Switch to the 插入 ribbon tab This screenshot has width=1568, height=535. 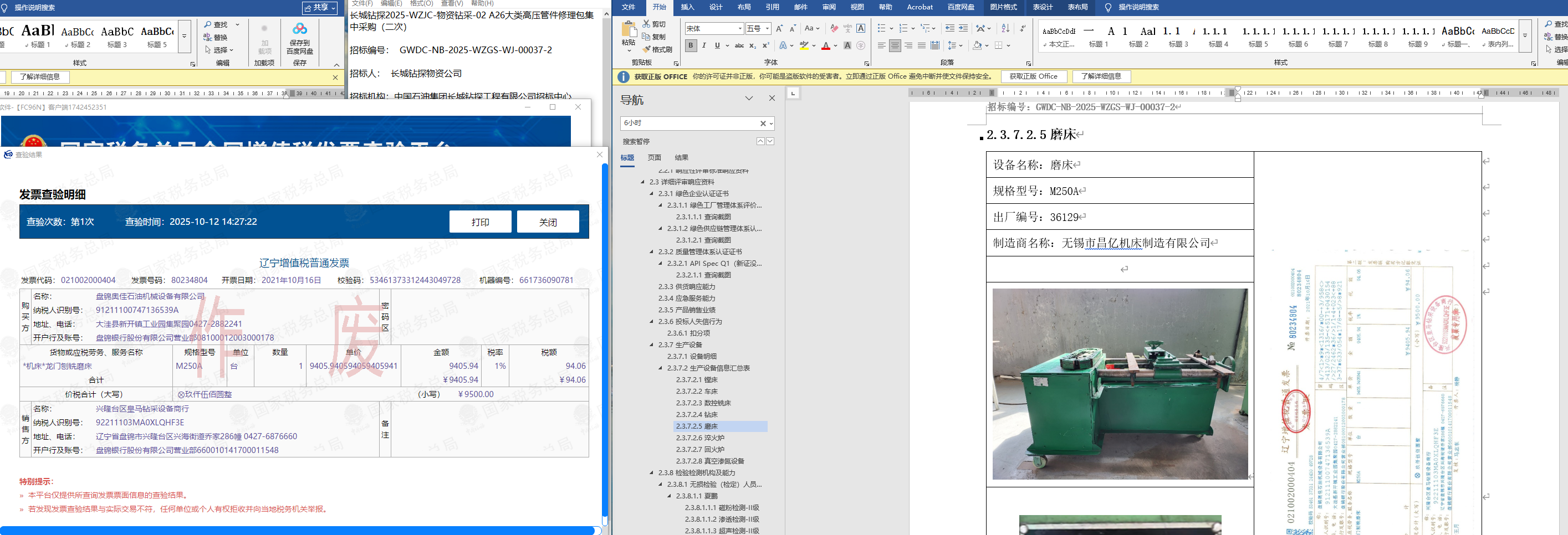click(x=687, y=7)
